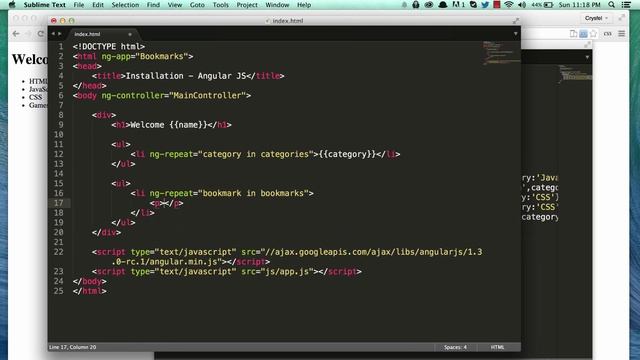Click the DOCTYPE html declaration on line 1
The width and height of the screenshot is (640, 360).
pos(109,47)
